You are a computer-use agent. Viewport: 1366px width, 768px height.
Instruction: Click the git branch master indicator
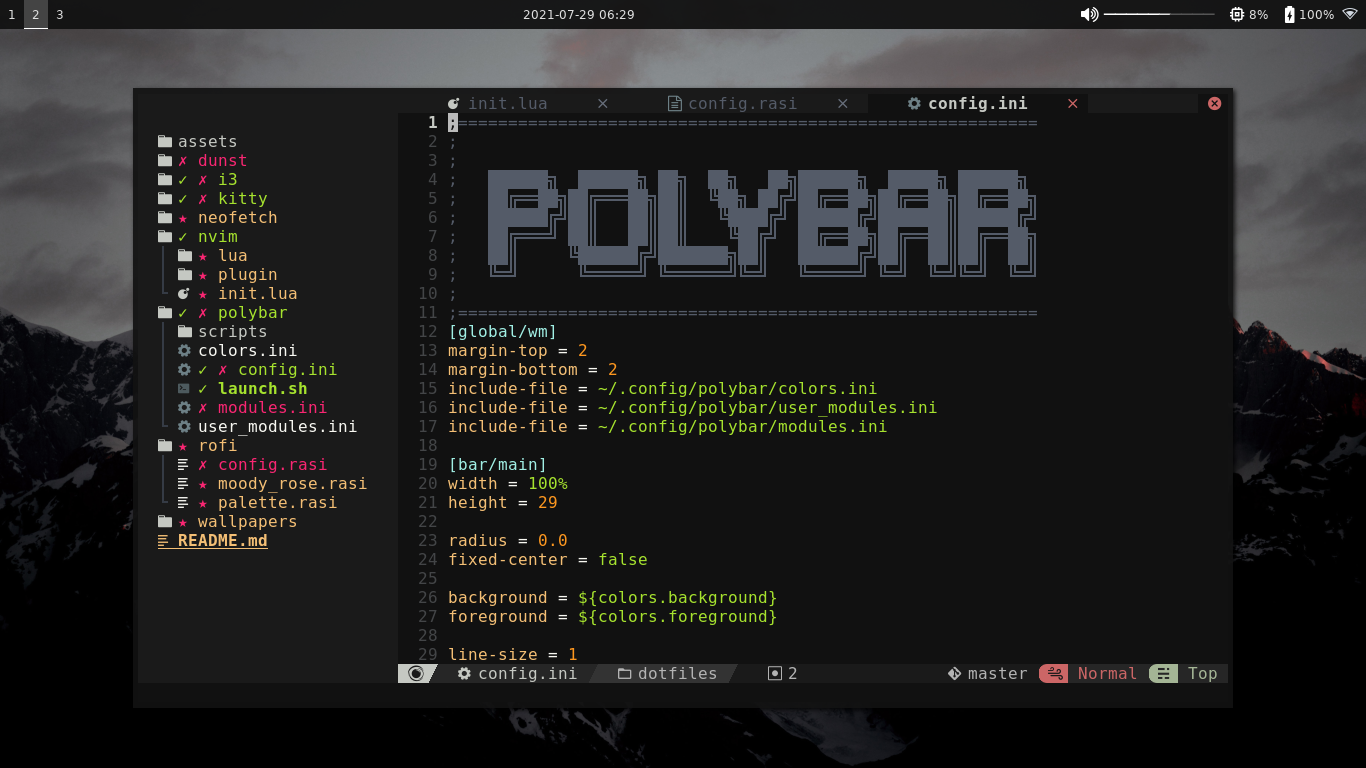pyautogui.click(x=988, y=674)
